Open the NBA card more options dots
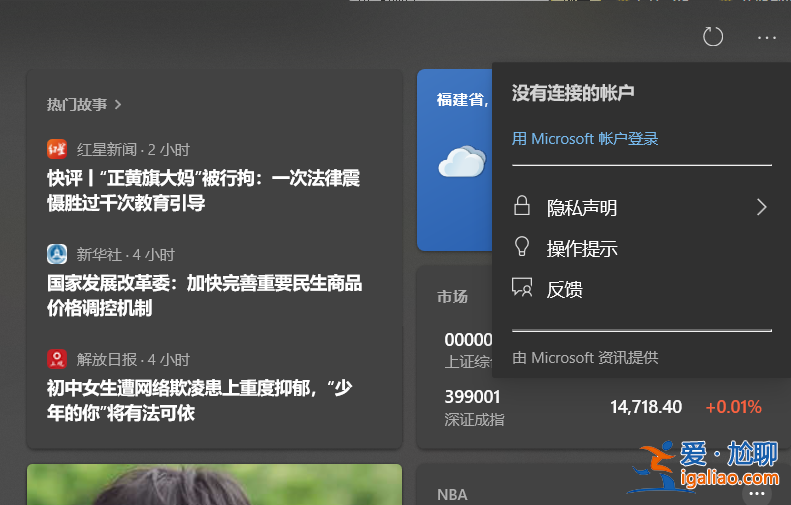This screenshot has width=791, height=505. (757, 493)
